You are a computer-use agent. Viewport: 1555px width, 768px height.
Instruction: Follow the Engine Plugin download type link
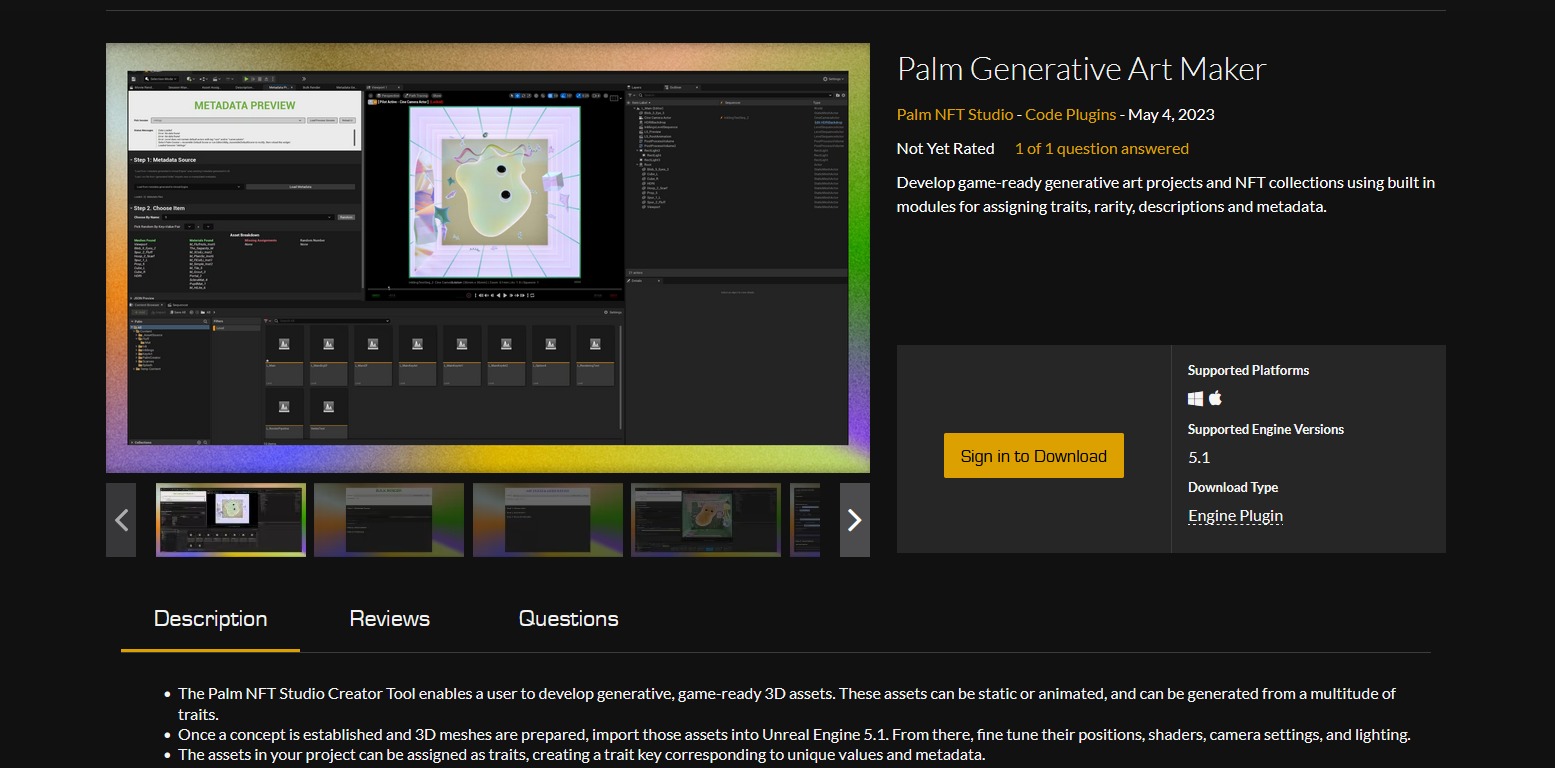point(1235,516)
